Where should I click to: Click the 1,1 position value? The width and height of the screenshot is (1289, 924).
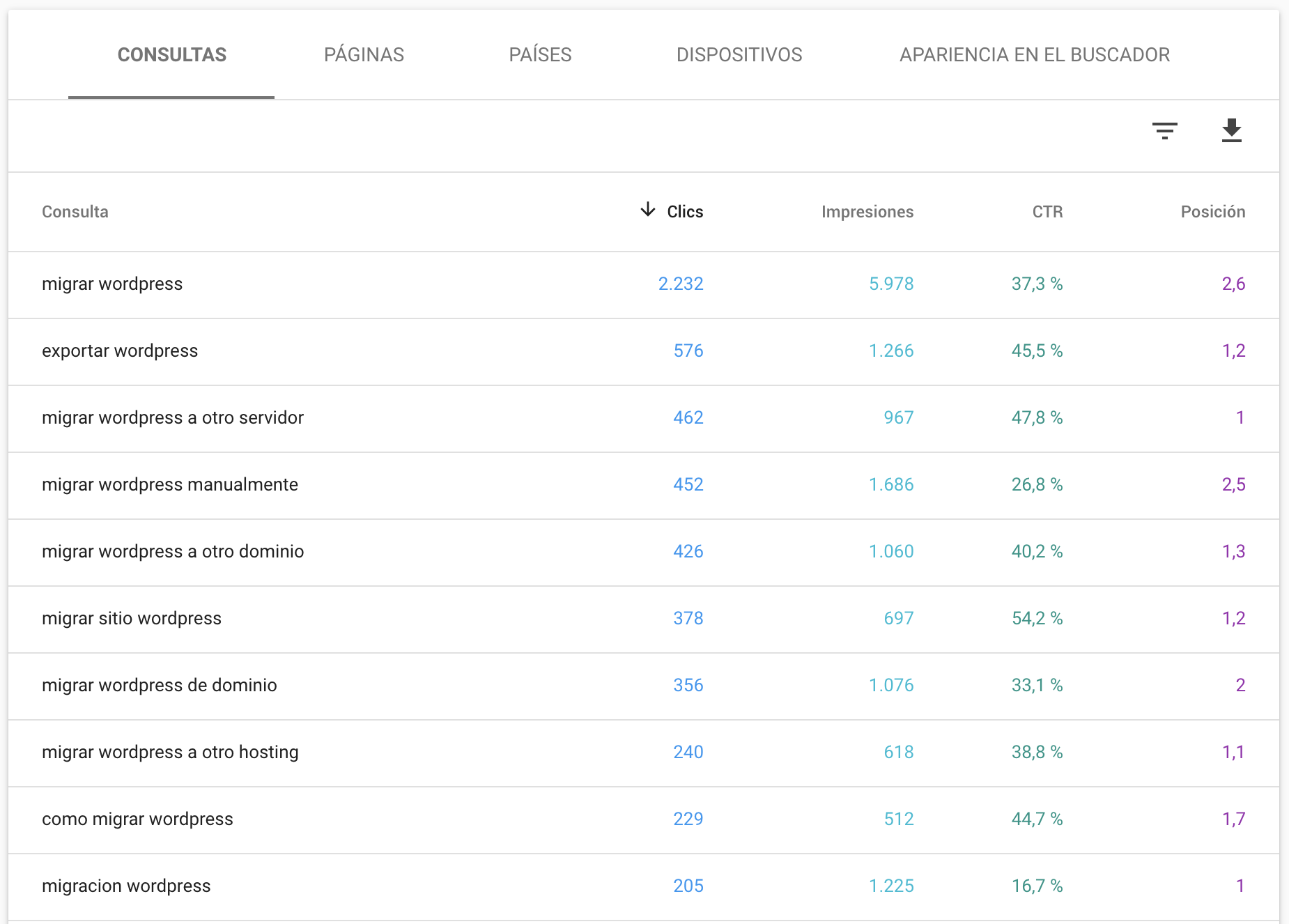tap(1233, 752)
